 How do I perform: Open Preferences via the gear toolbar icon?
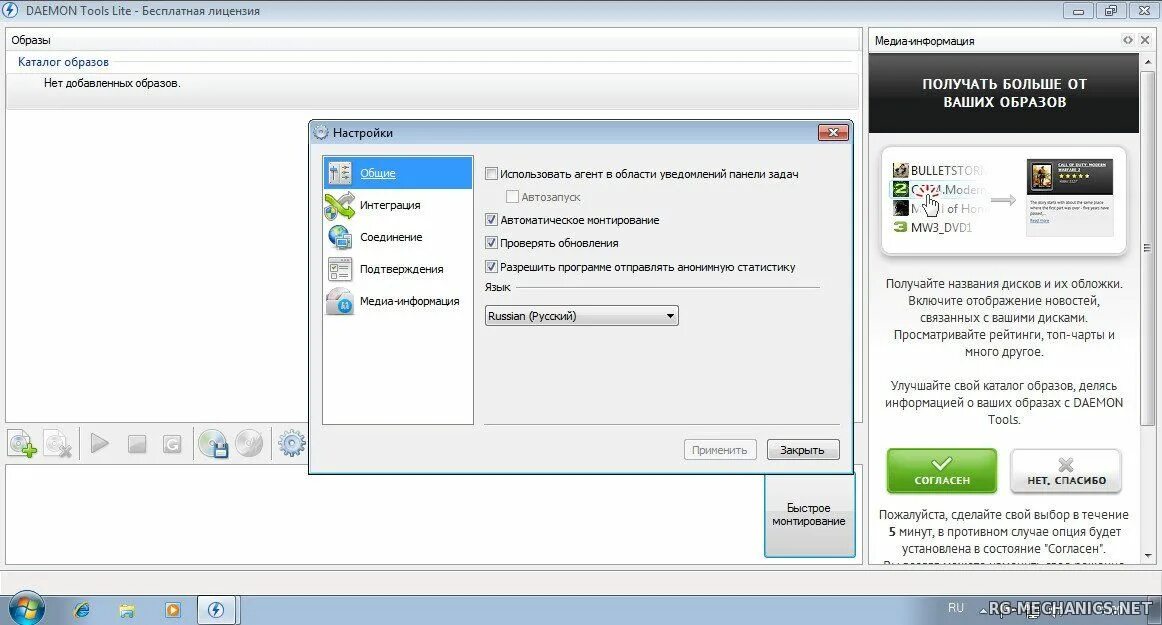(291, 443)
